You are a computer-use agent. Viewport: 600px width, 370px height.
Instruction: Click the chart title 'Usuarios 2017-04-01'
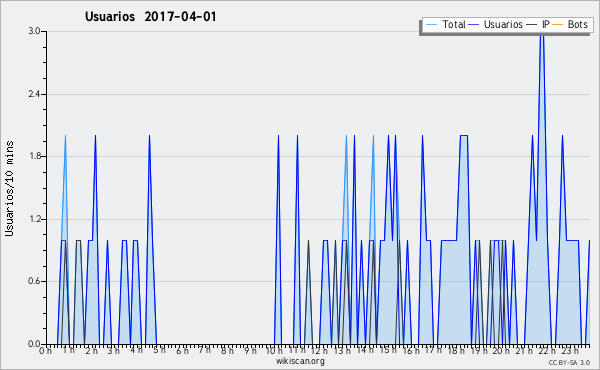150,17
